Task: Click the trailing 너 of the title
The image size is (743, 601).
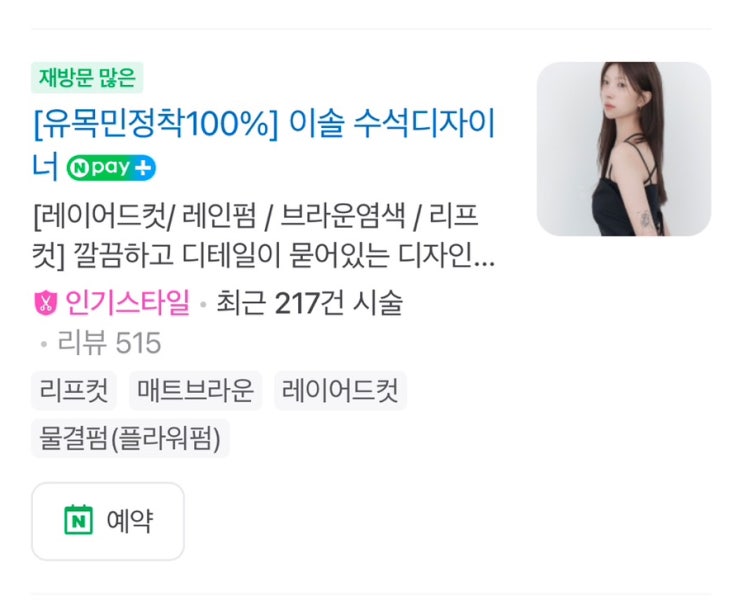Action: [x=45, y=166]
